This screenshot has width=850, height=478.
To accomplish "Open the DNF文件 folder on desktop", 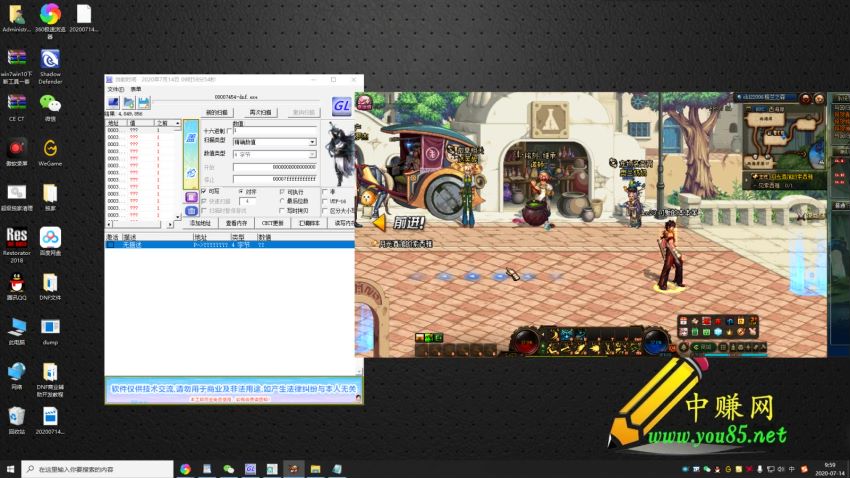I will tap(50, 286).
